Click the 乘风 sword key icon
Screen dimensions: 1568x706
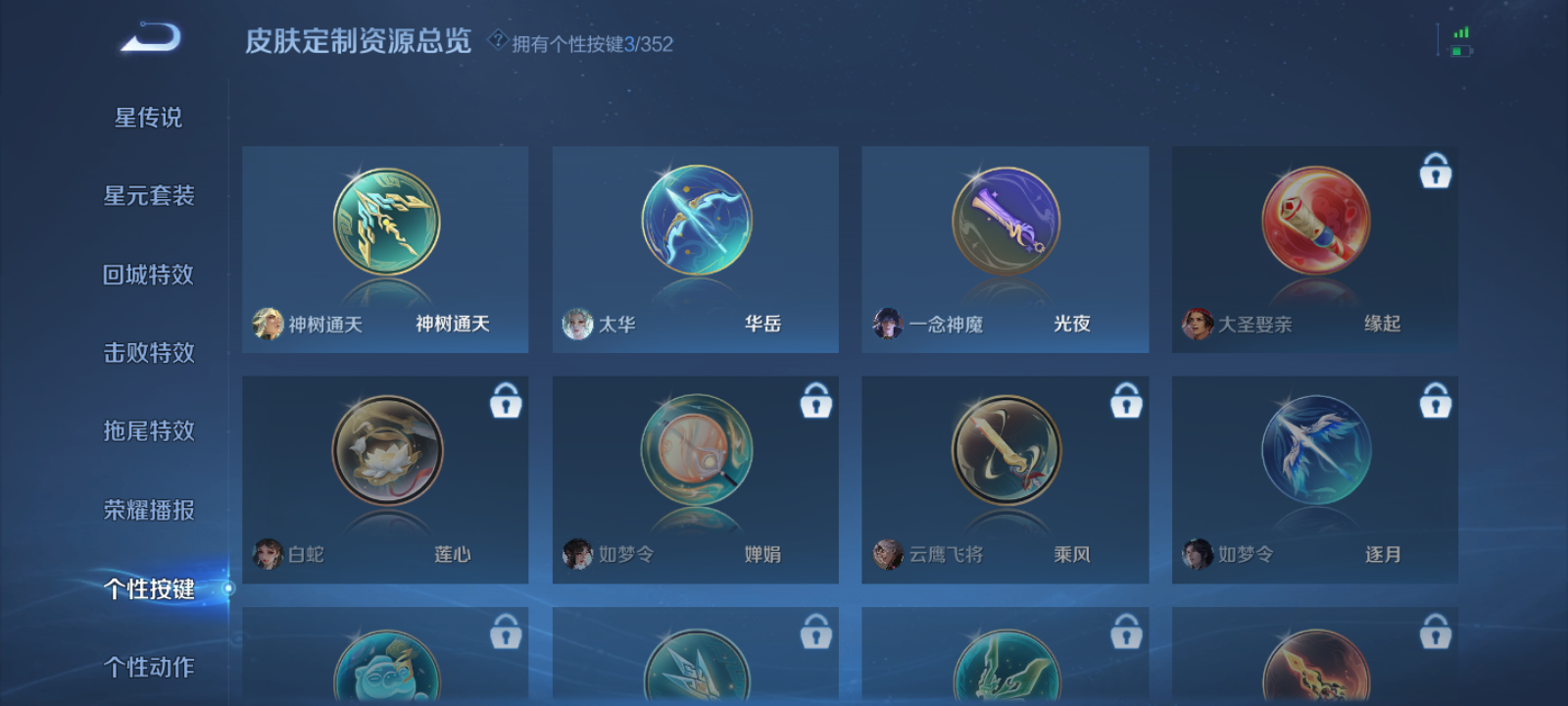tap(1006, 451)
